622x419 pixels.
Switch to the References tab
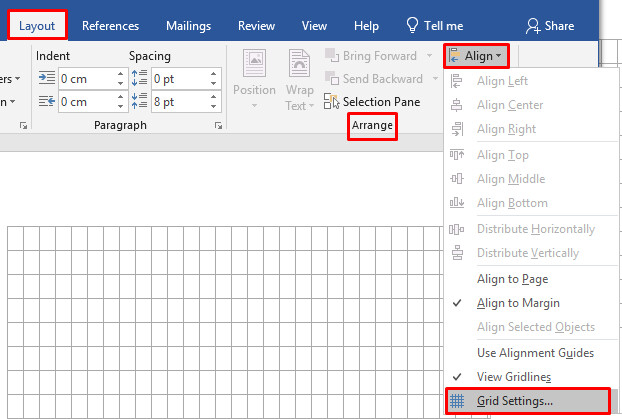pos(110,26)
